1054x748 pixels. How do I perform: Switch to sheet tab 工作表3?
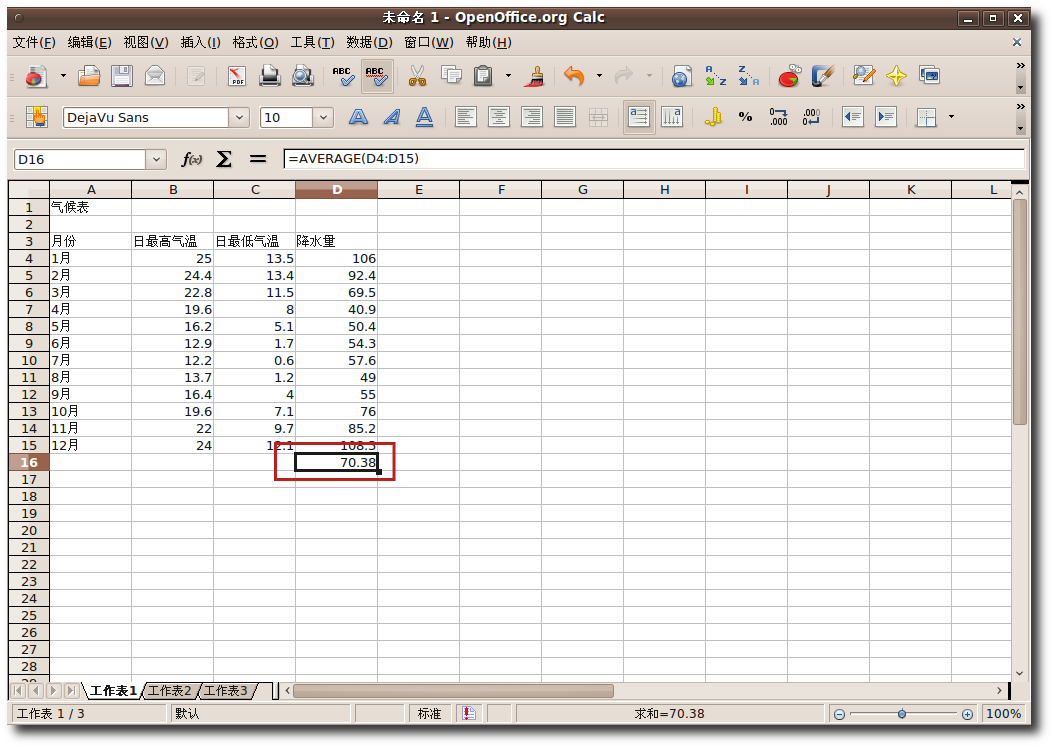pos(226,691)
